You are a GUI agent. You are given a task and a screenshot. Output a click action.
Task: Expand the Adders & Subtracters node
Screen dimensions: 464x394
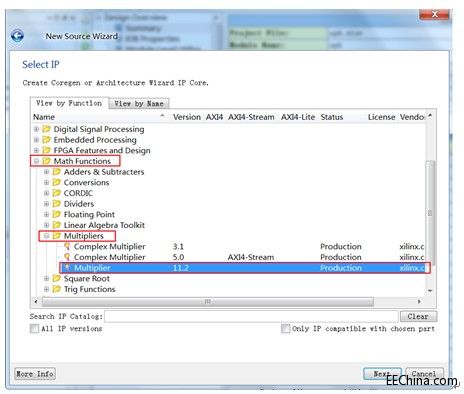tap(46, 172)
